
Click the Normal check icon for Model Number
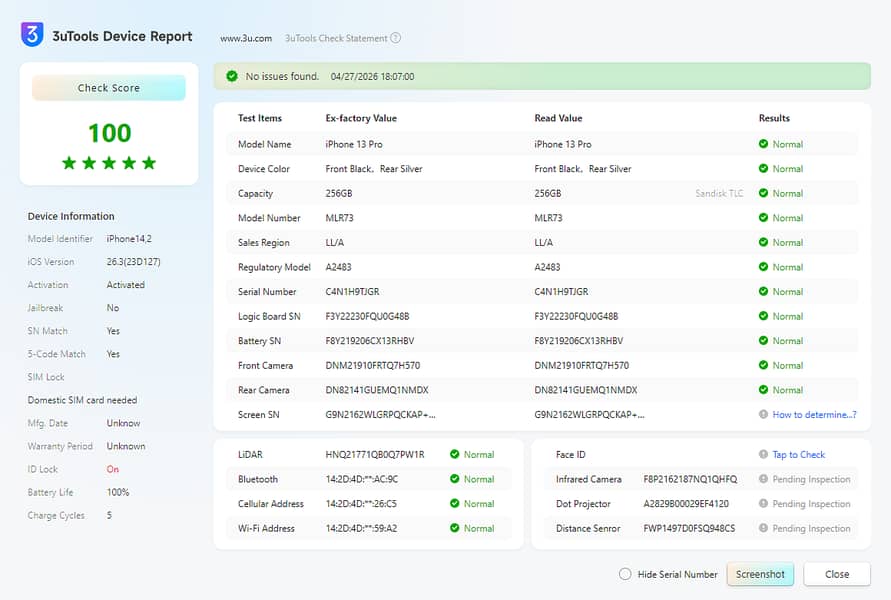coord(763,218)
